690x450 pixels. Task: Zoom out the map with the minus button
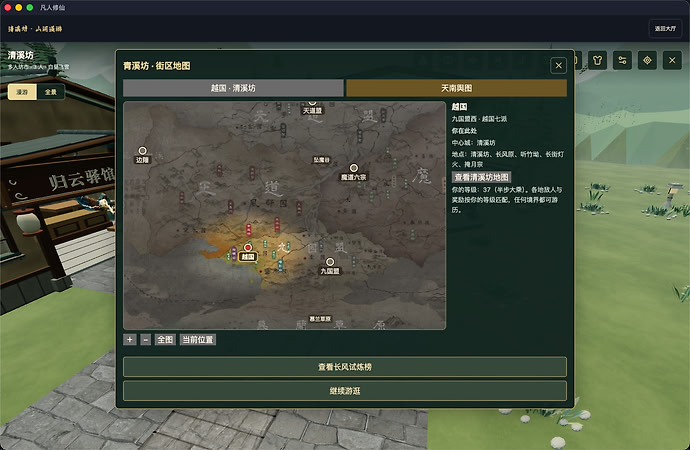[x=146, y=340]
